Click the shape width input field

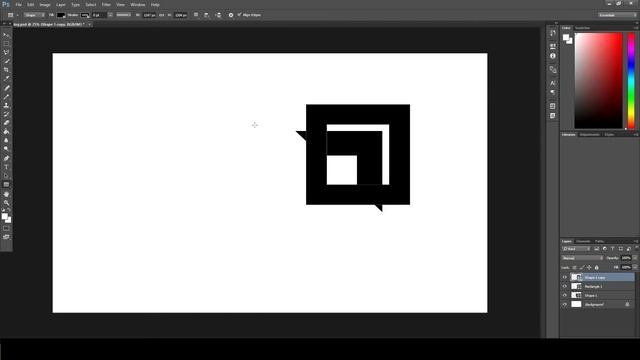click(x=149, y=15)
